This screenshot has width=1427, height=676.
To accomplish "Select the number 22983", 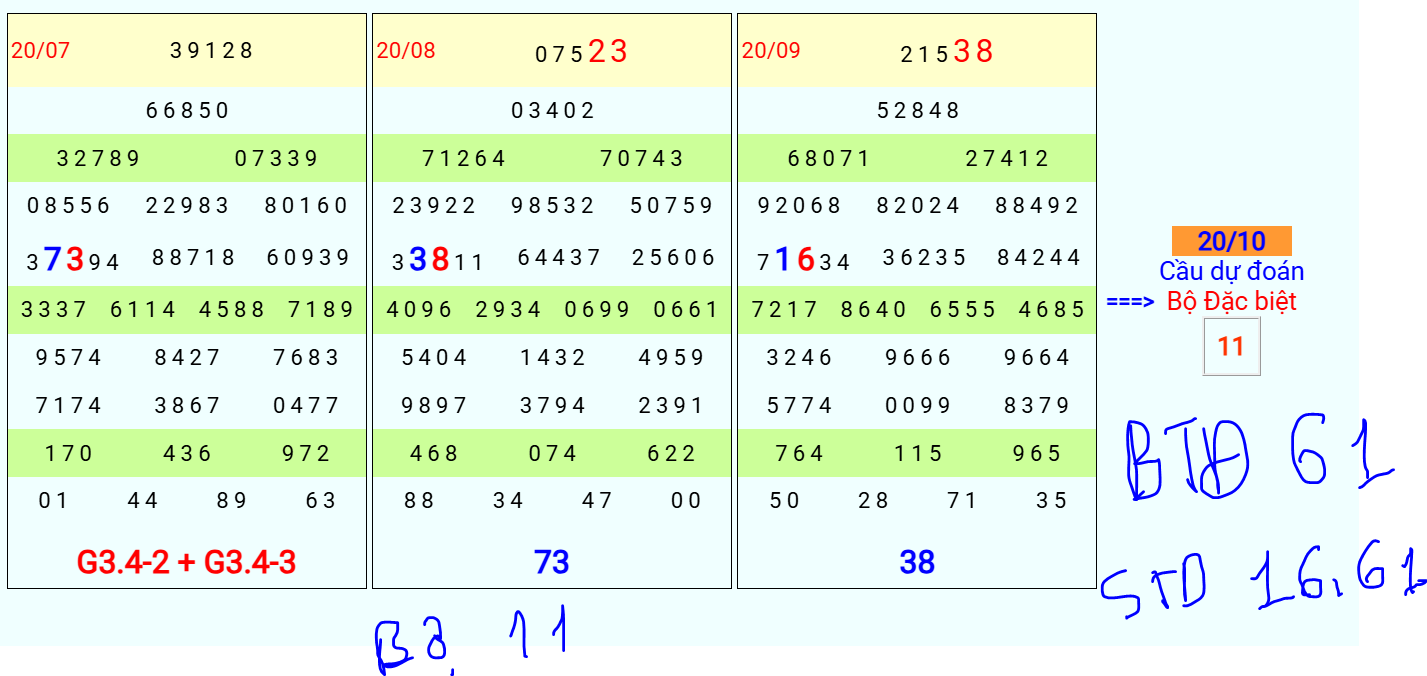I will point(188,205).
